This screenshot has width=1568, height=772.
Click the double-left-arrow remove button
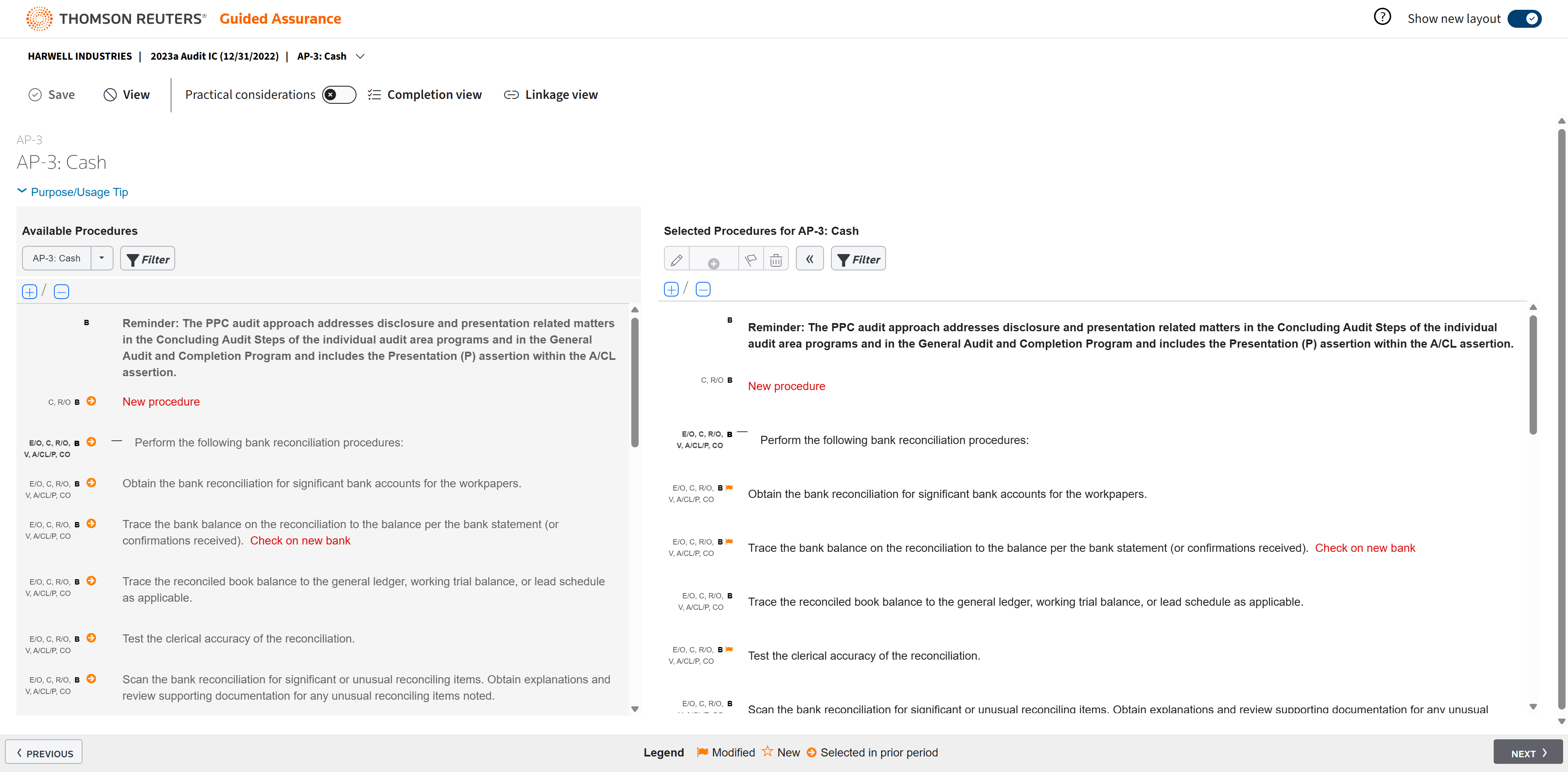tap(809, 259)
